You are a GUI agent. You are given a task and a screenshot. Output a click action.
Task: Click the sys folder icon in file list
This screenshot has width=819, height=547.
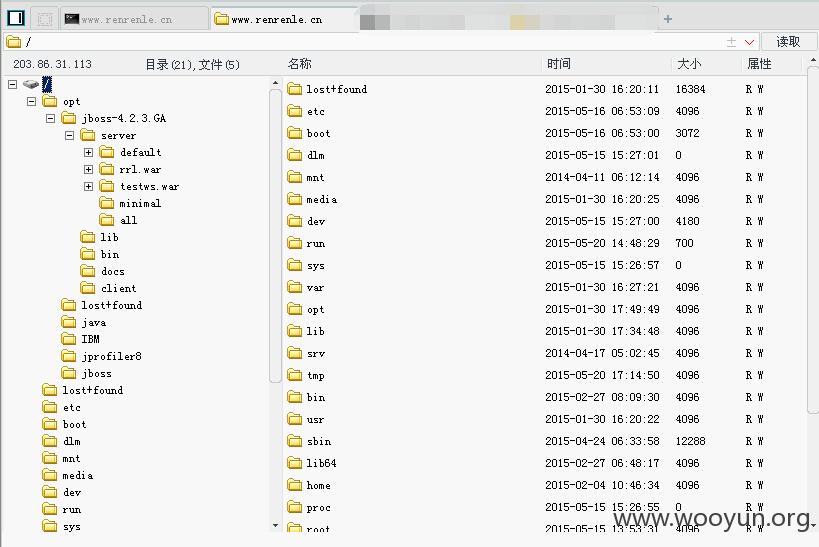295,265
